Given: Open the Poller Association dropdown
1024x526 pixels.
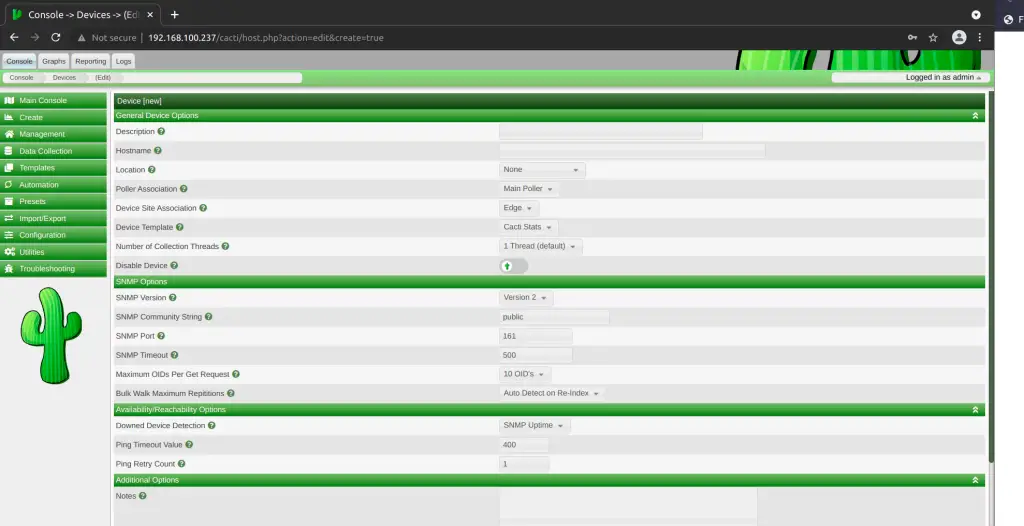Looking at the screenshot, I should pos(529,189).
